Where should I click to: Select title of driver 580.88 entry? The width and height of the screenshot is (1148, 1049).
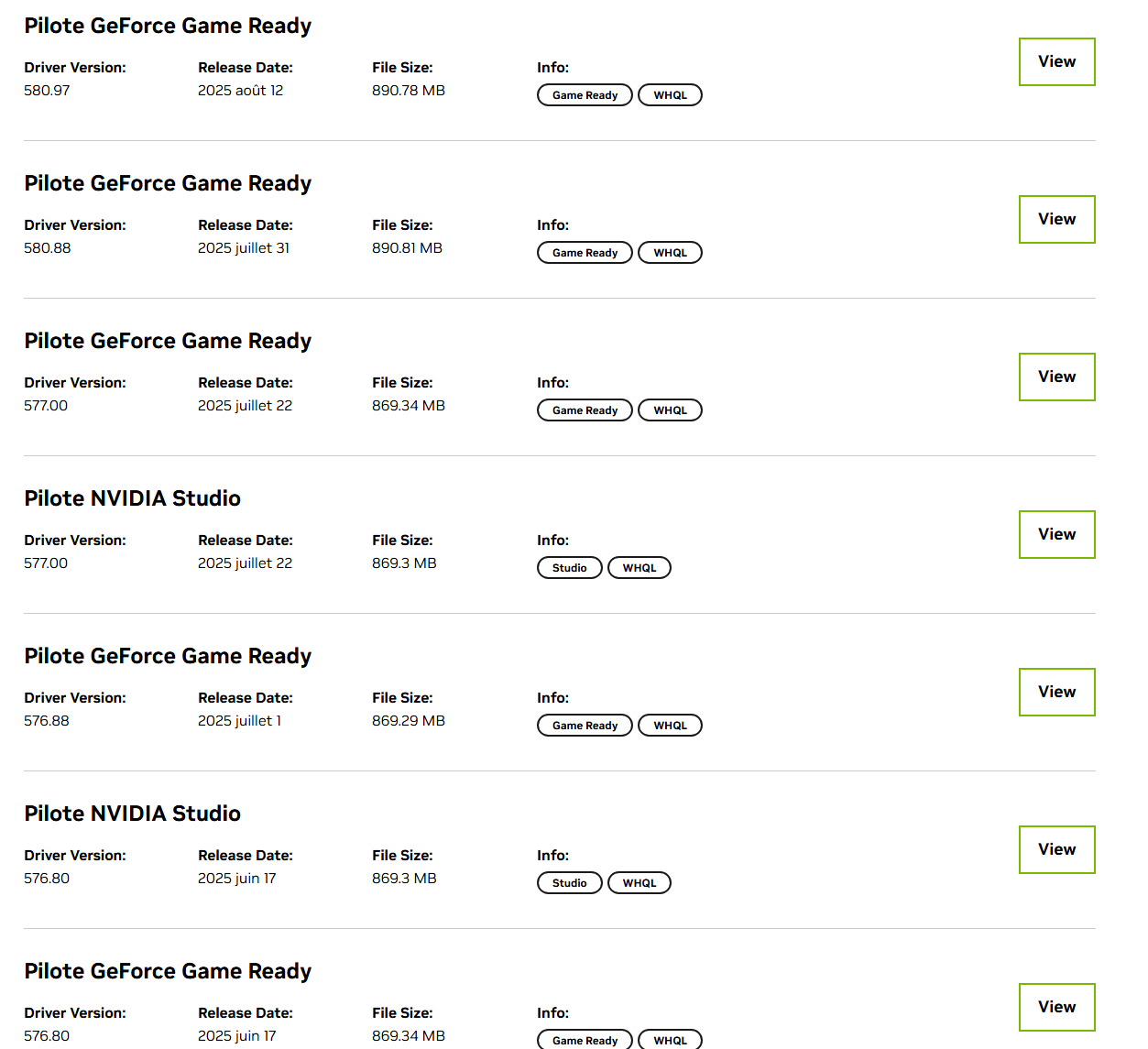point(168,183)
